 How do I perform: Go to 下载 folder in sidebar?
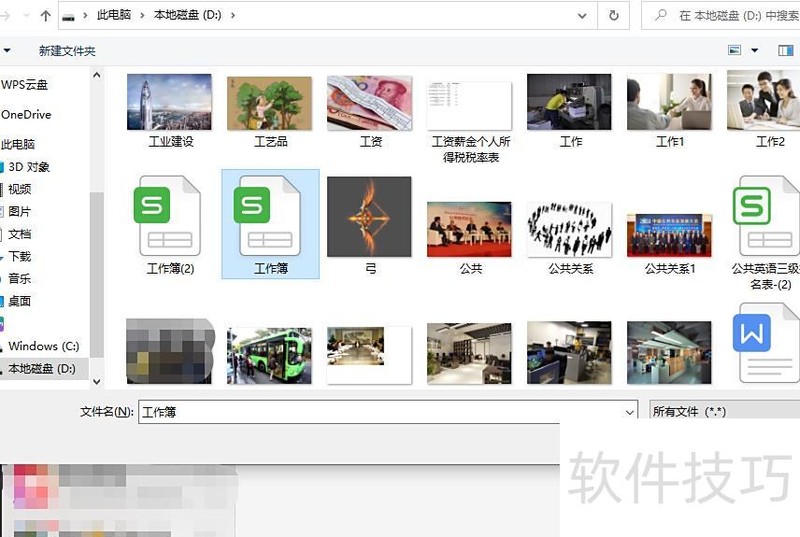click(x=20, y=256)
